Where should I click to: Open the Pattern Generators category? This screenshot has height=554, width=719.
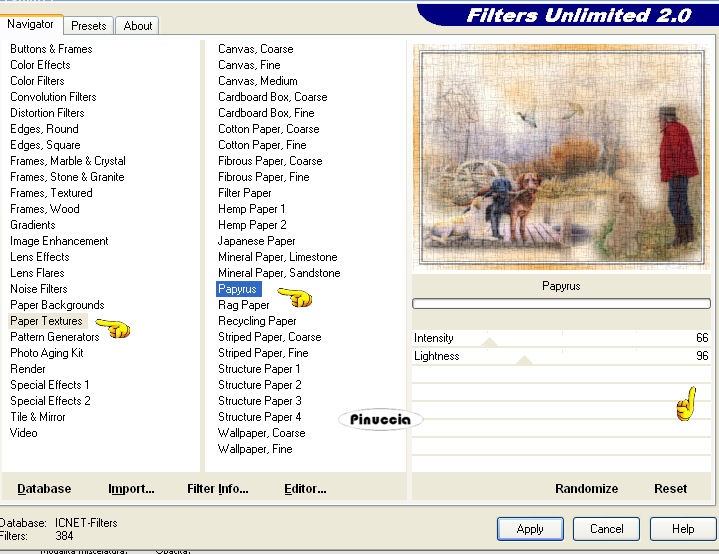(x=55, y=337)
